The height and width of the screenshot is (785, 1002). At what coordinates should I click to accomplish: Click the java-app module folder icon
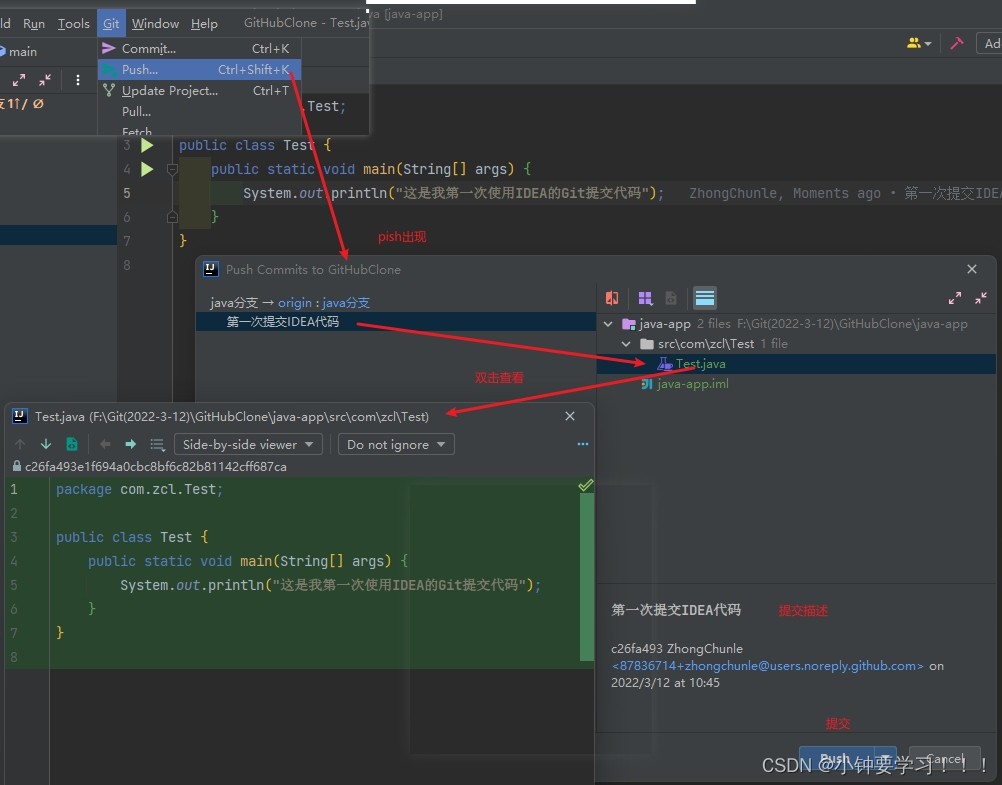(x=629, y=324)
